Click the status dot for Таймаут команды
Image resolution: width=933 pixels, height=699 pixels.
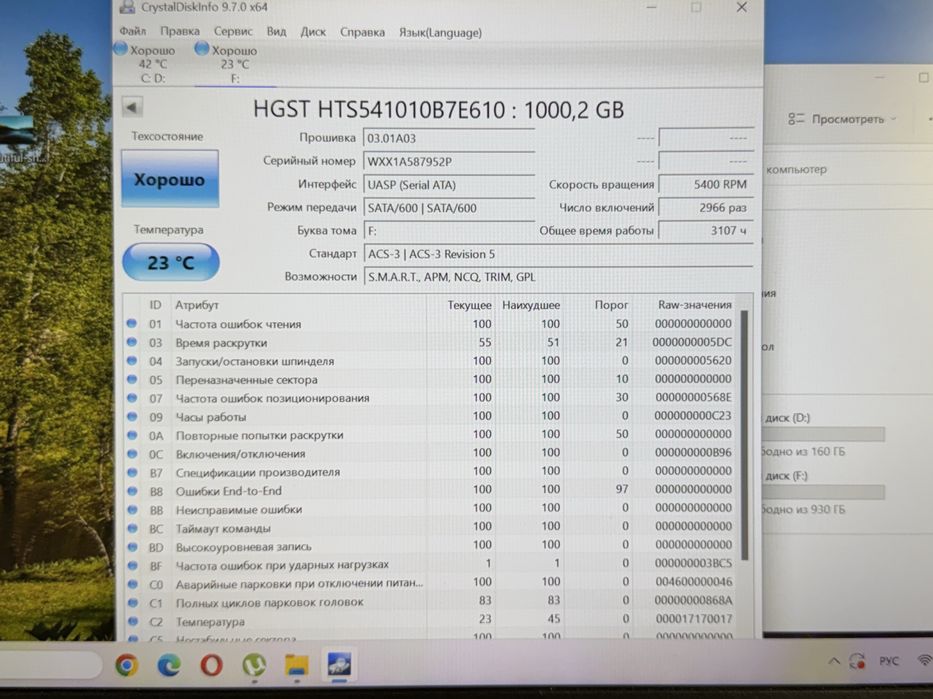[x=132, y=528]
